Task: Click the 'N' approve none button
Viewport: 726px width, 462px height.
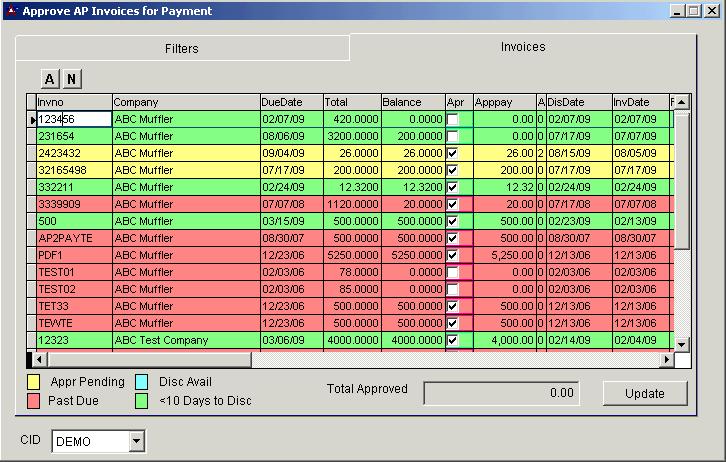Action: coord(72,79)
